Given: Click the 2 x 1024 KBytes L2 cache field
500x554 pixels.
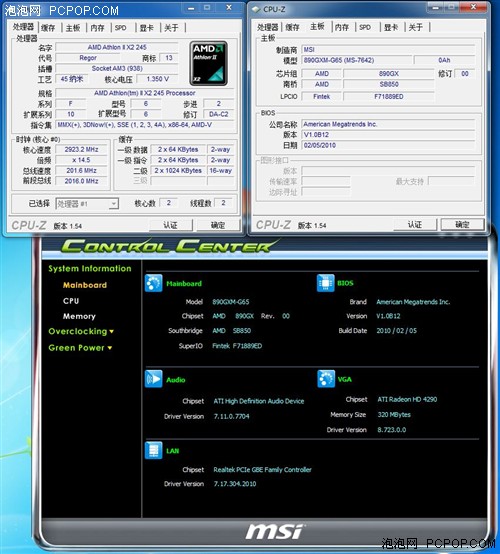Looking at the screenshot, I should [178, 171].
